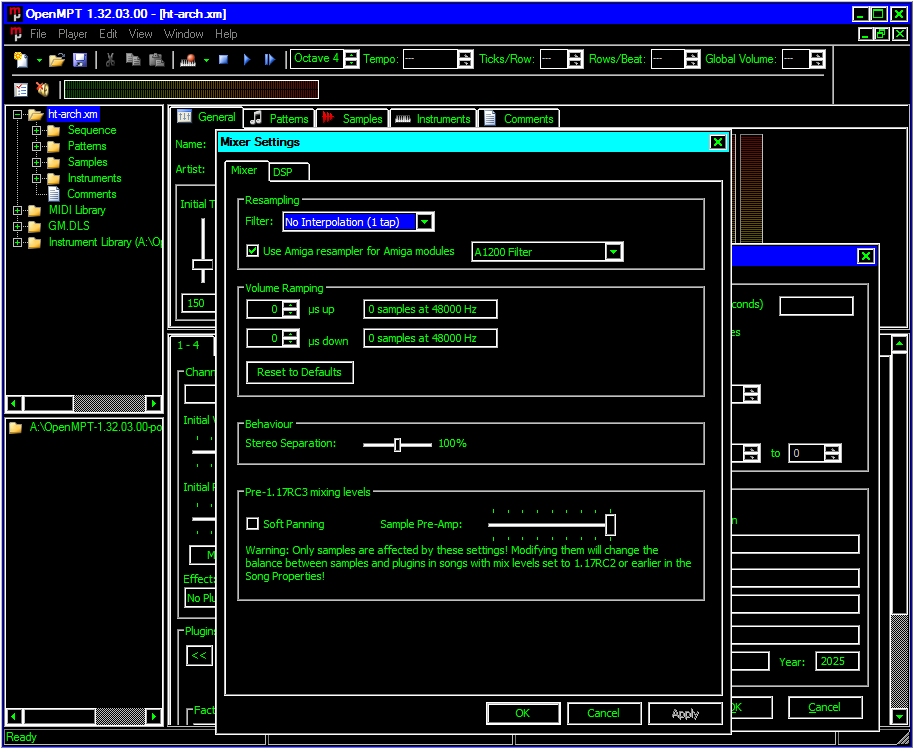
Task: Collapse the ht-arch.xm tree node
Action: (17, 114)
